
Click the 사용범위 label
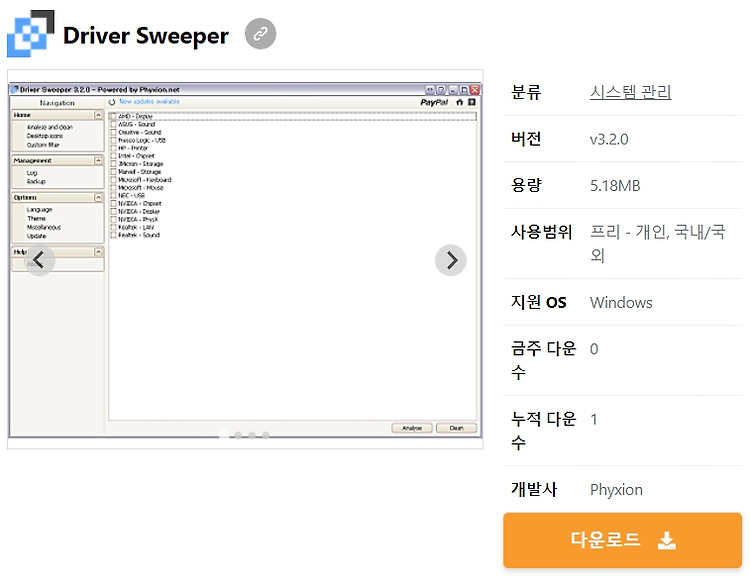point(541,231)
